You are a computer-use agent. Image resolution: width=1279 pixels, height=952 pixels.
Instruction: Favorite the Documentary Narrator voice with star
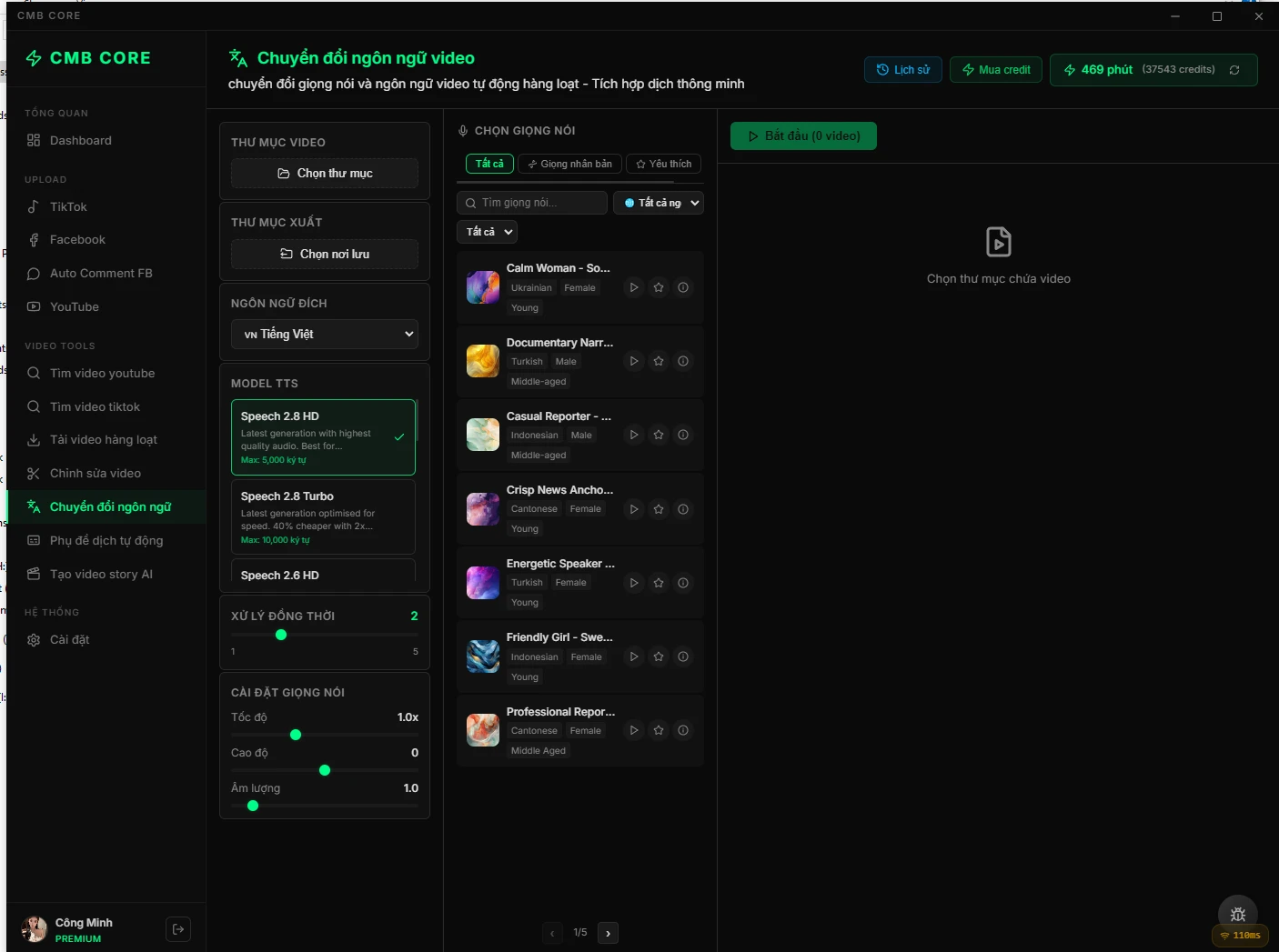pos(659,361)
